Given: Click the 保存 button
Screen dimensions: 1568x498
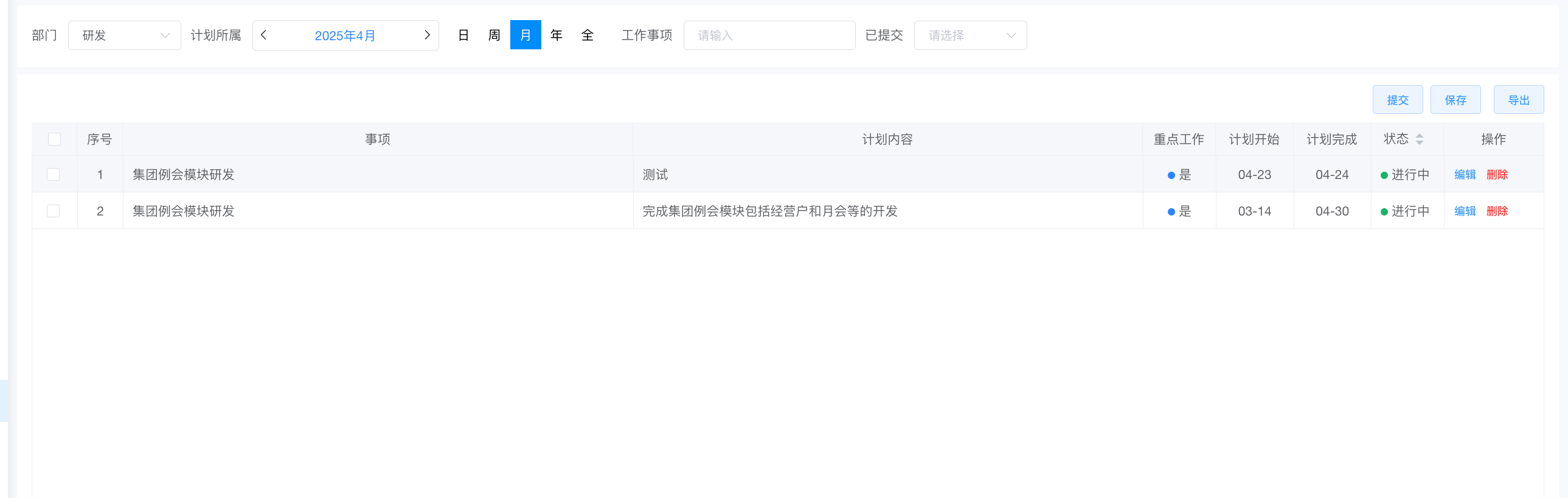Looking at the screenshot, I should (1455, 100).
